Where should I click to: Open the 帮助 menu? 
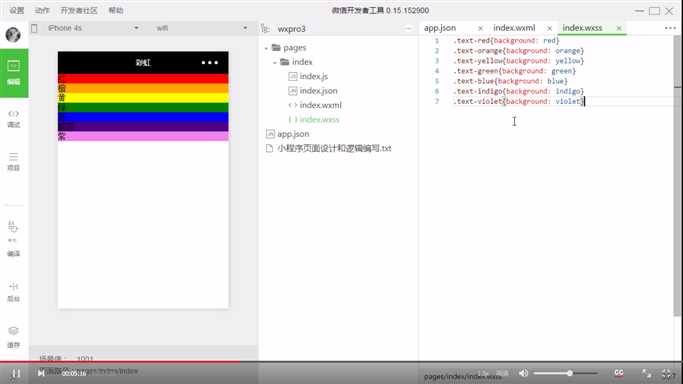[x=115, y=10]
